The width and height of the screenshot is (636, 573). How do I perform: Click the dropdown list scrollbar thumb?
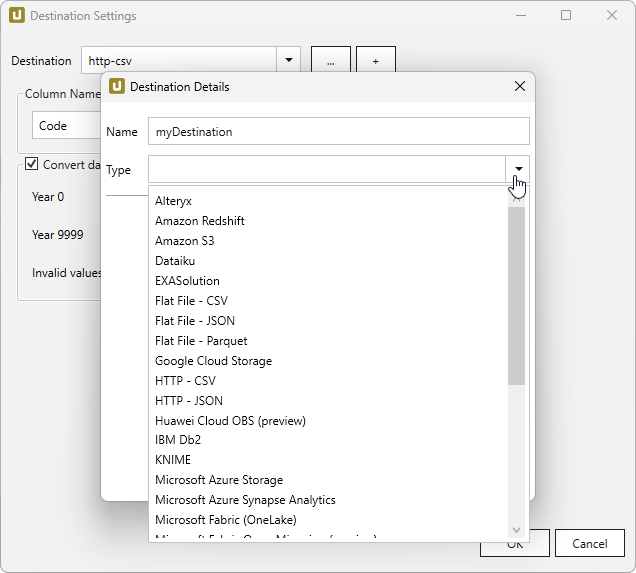516,296
